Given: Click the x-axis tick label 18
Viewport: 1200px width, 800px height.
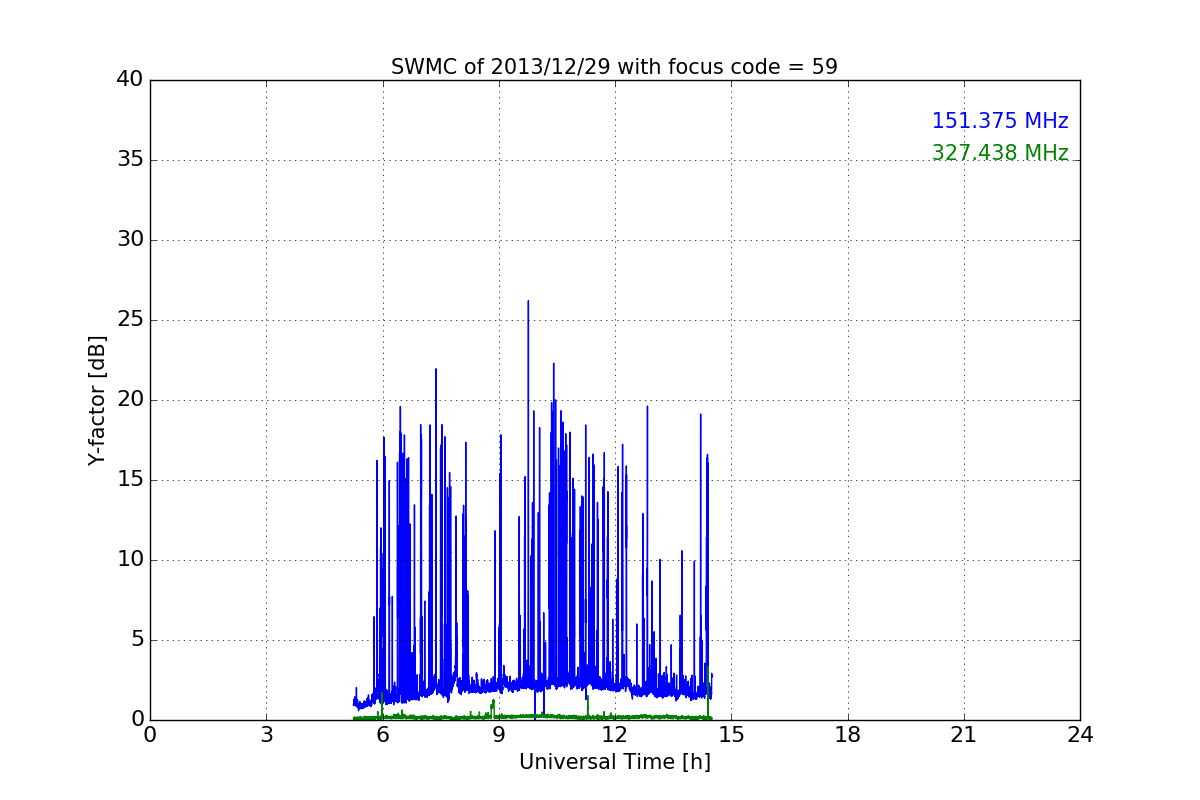Looking at the screenshot, I should [x=847, y=734].
